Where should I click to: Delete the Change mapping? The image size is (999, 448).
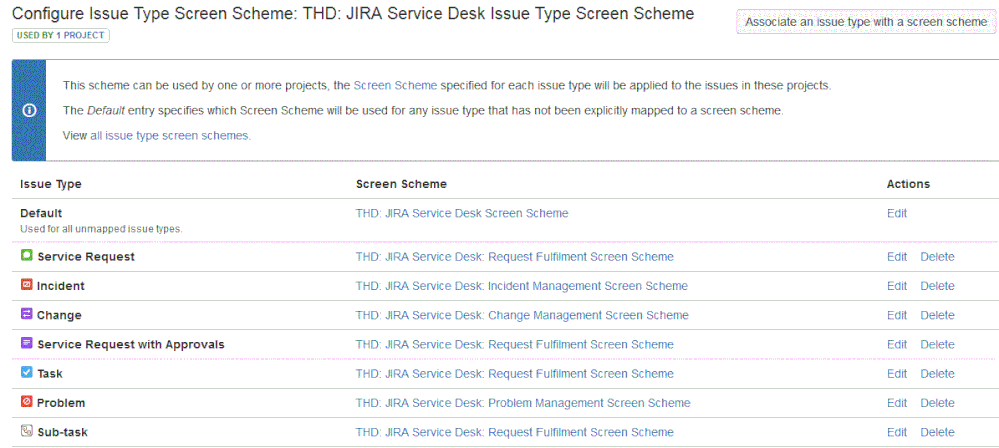pyautogui.click(x=937, y=315)
